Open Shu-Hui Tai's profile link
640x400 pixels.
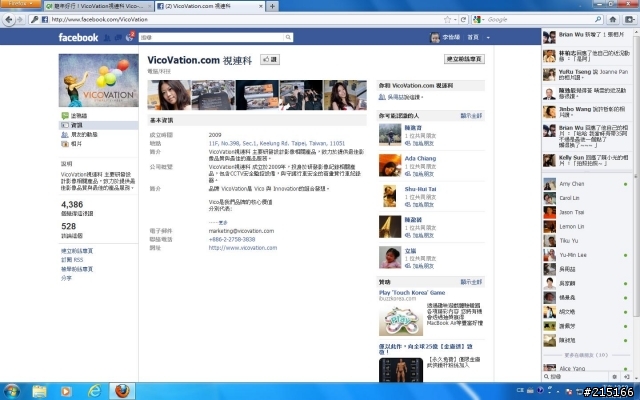[420, 189]
